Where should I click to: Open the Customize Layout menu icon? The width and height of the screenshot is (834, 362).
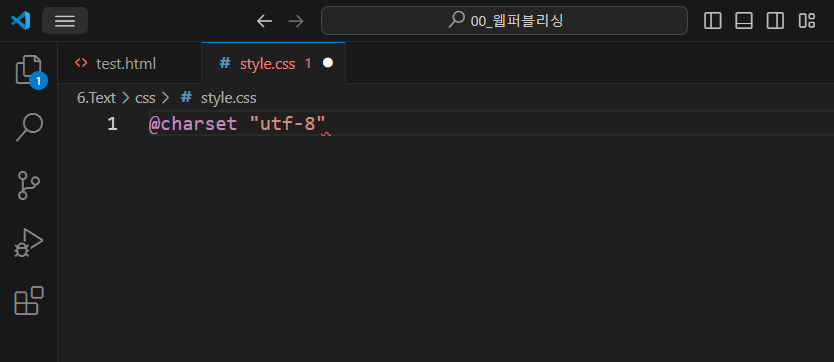click(x=807, y=21)
